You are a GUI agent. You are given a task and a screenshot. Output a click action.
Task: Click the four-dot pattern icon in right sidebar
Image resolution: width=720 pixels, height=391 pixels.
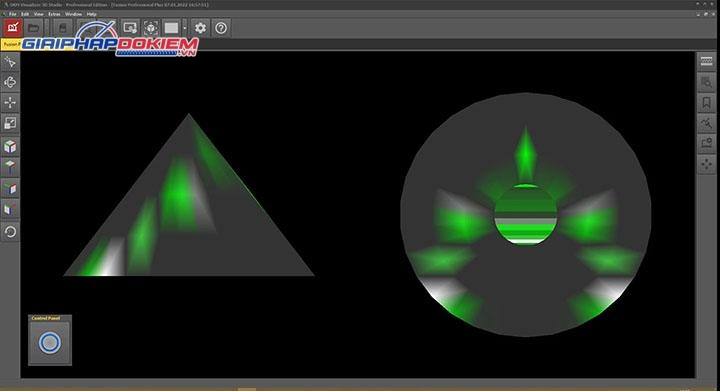[707, 164]
